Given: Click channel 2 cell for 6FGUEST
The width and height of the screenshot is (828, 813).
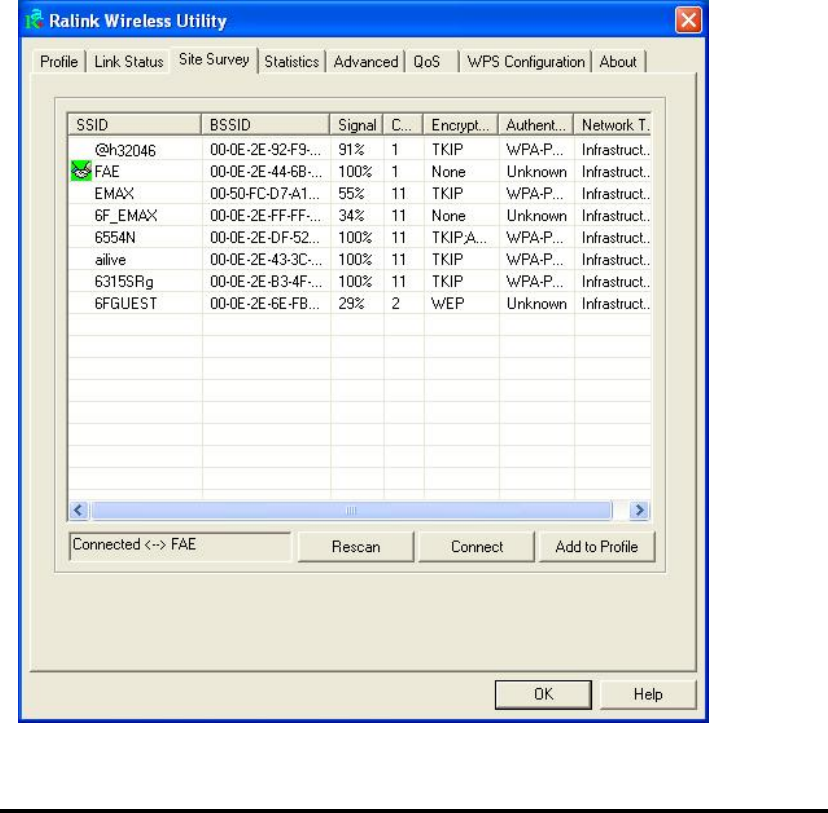Looking at the screenshot, I should (x=396, y=304).
